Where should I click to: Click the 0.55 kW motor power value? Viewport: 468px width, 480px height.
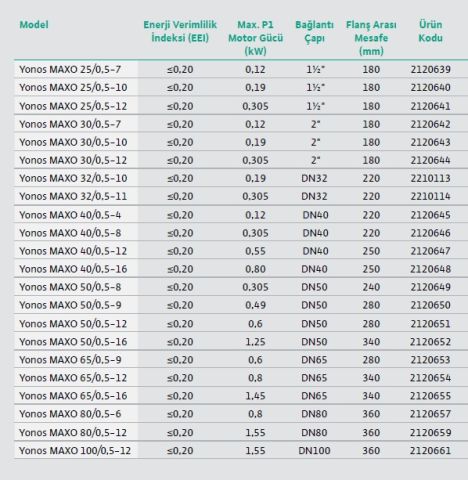coord(255,251)
